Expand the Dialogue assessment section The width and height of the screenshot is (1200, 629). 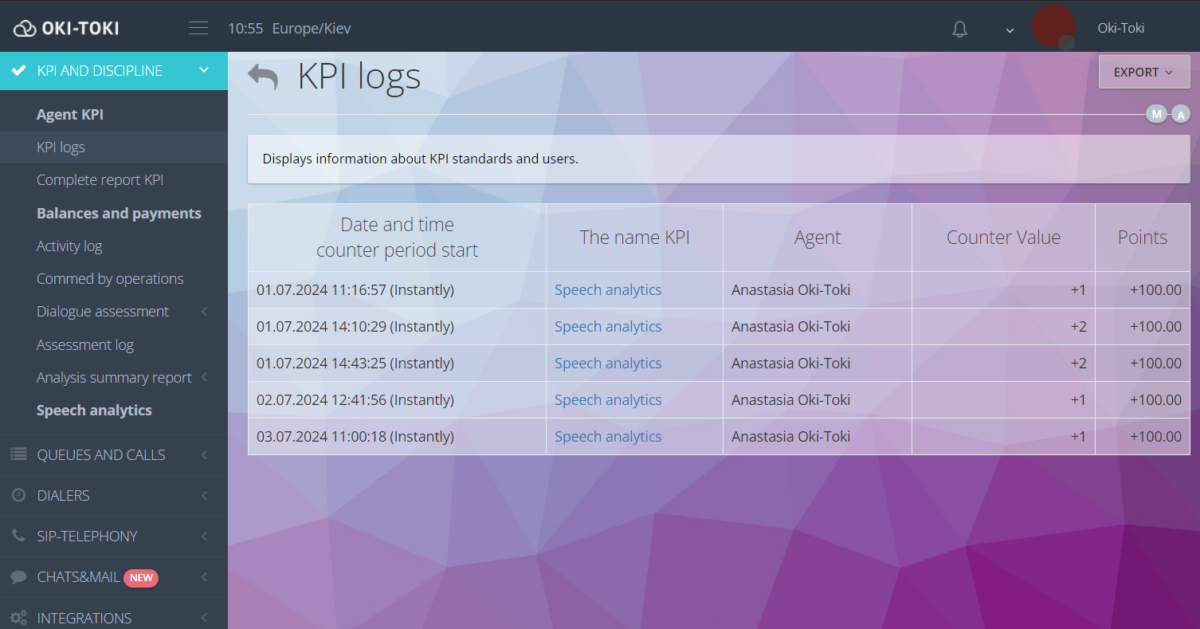(102, 311)
